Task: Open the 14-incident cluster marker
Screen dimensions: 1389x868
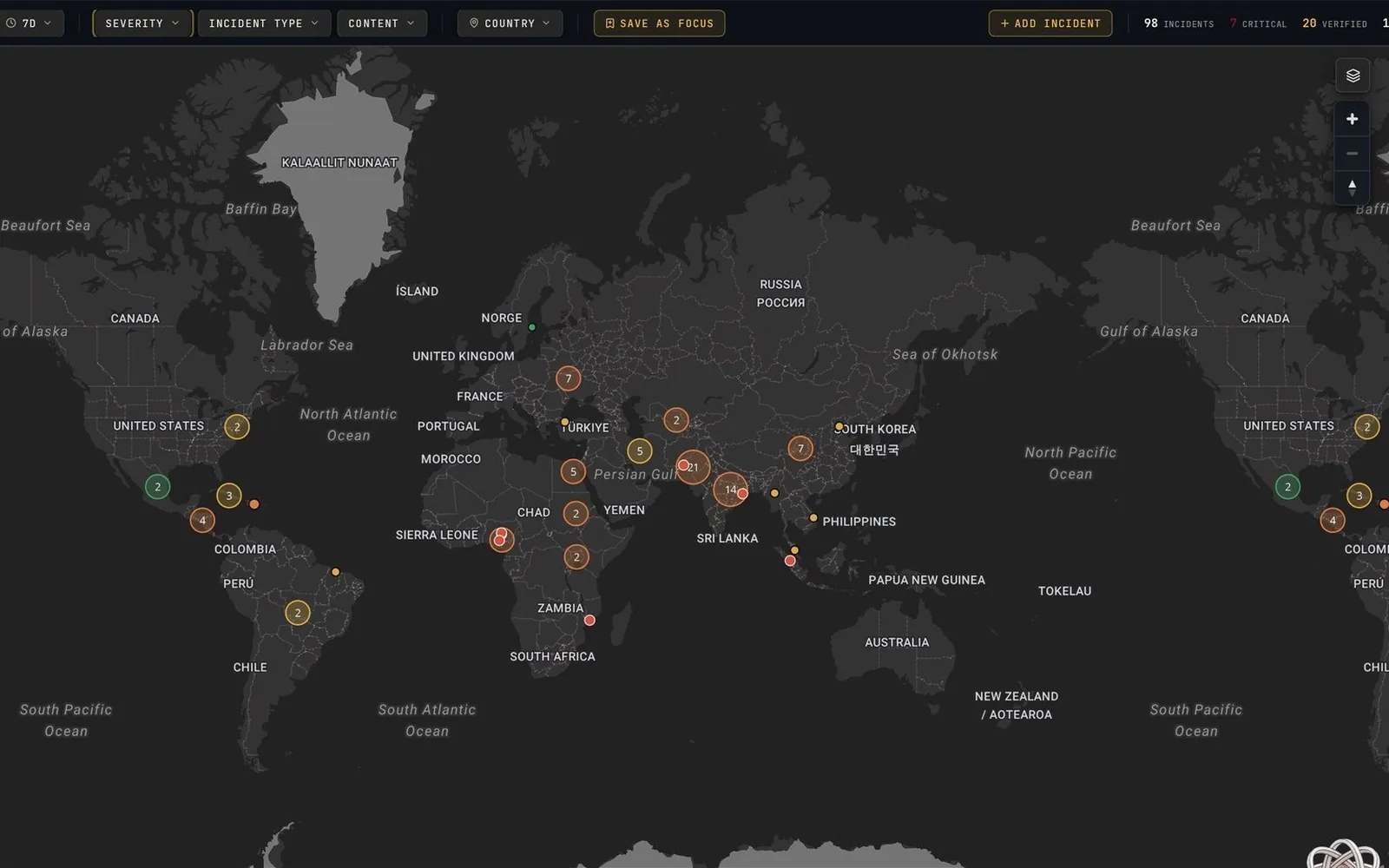Action: coord(727,490)
